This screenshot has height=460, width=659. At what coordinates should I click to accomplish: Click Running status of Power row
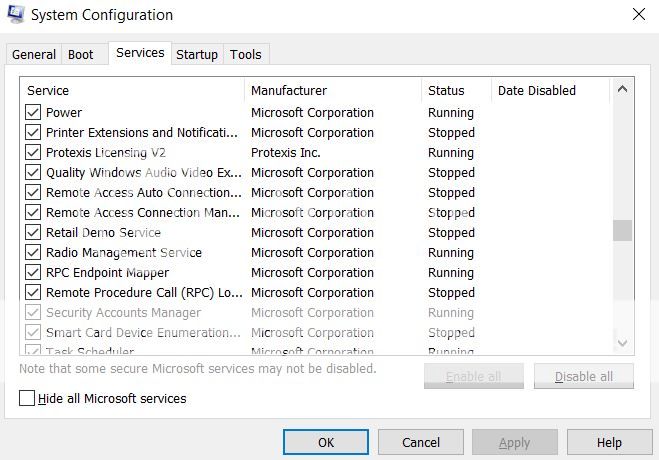click(451, 113)
